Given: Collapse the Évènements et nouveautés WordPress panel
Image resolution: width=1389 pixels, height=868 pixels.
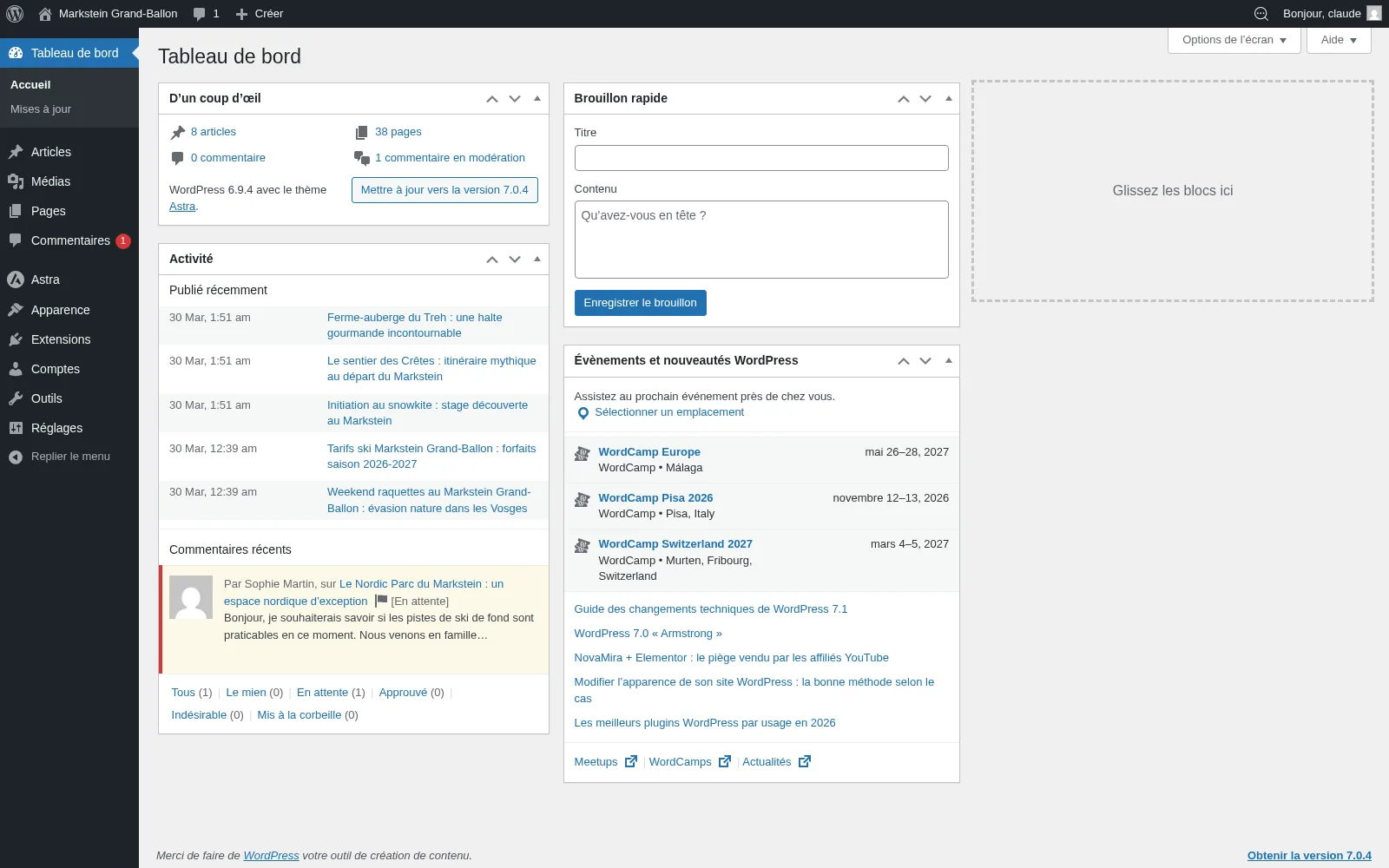Looking at the screenshot, I should 949,361.
